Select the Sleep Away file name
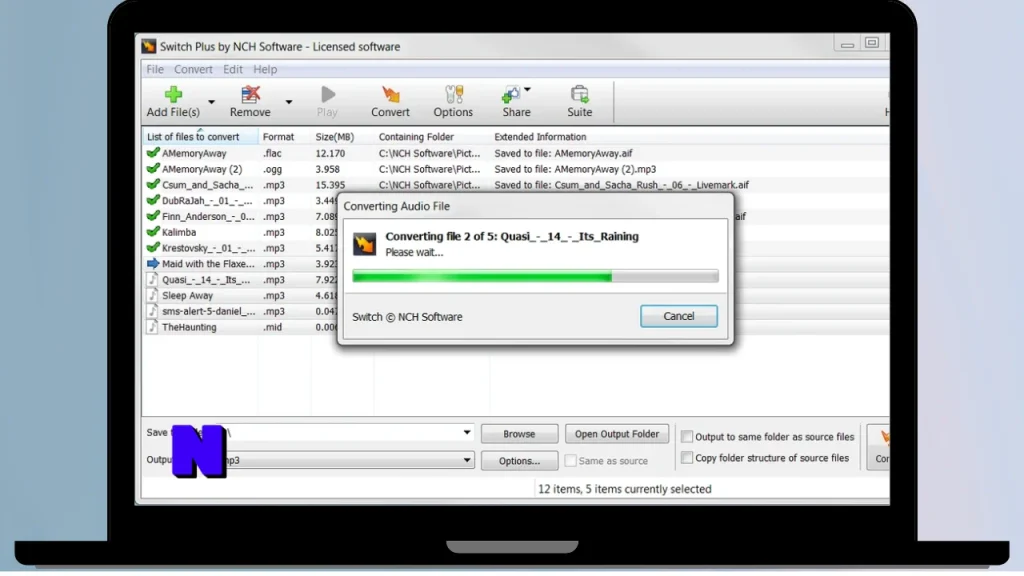Screen dimensions: 1024x576 coord(187,296)
